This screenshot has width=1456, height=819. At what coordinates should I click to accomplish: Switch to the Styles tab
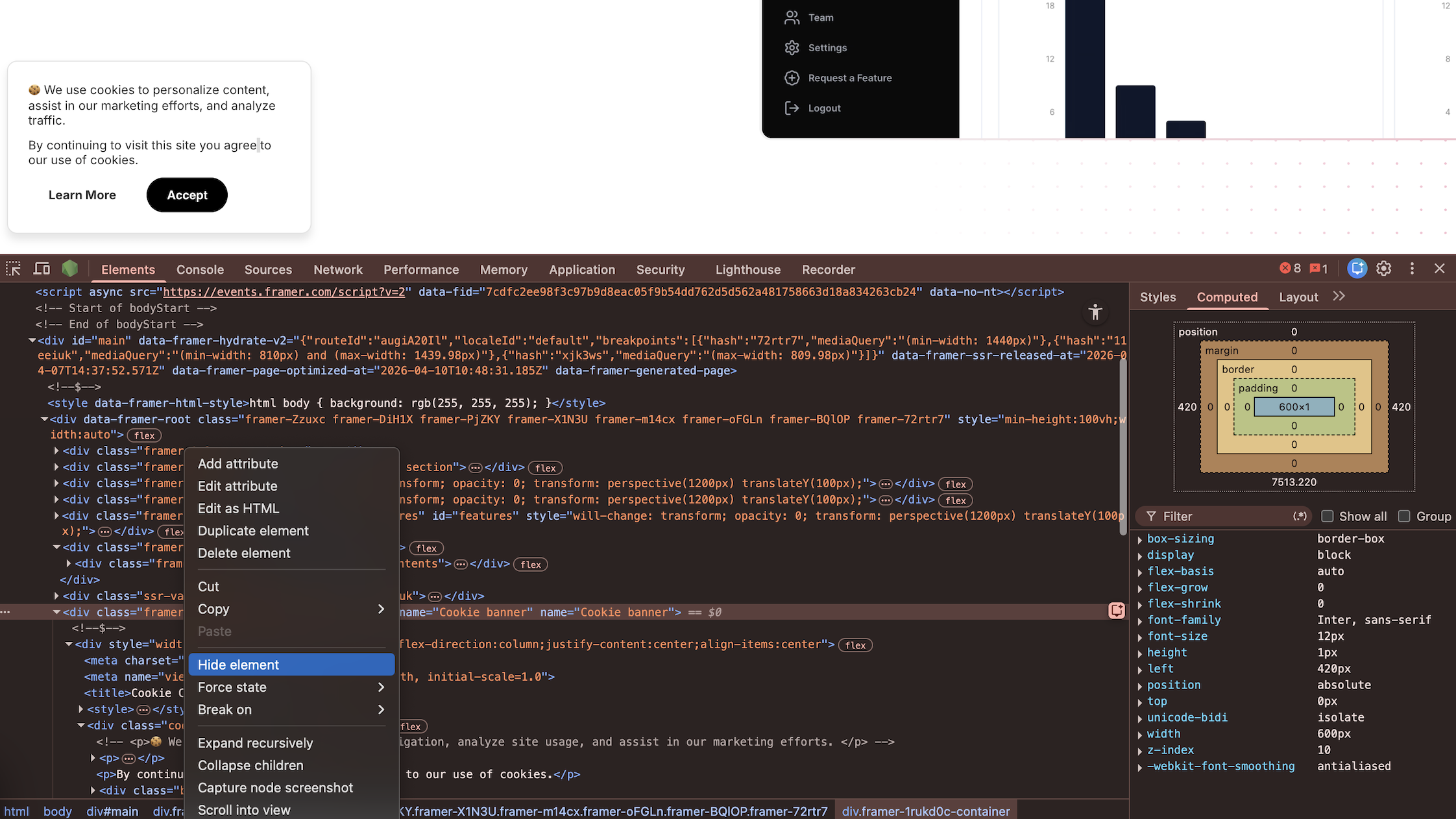[x=1158, y=297]
